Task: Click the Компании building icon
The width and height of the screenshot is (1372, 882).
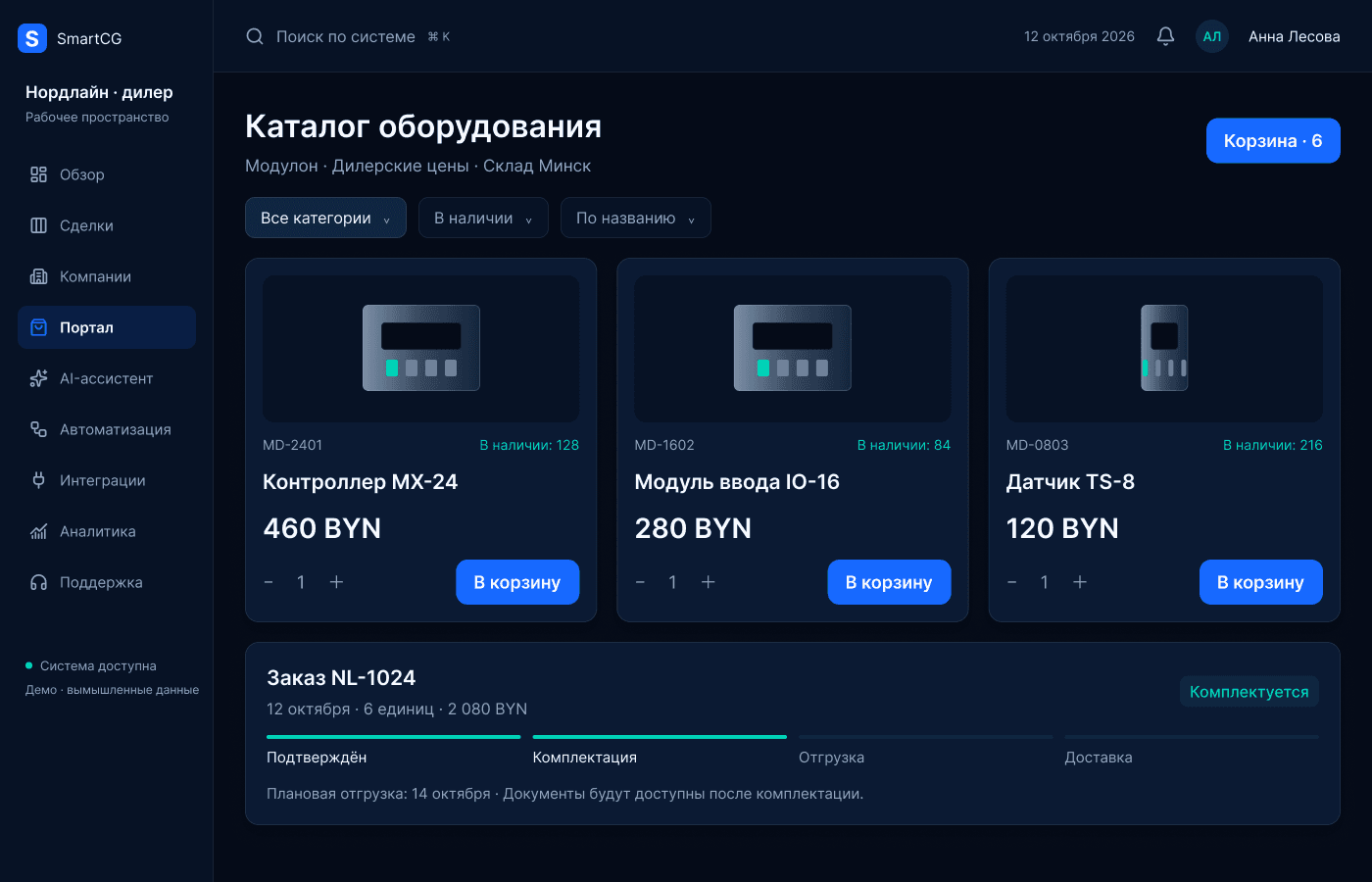Action: tap(39, 276)
